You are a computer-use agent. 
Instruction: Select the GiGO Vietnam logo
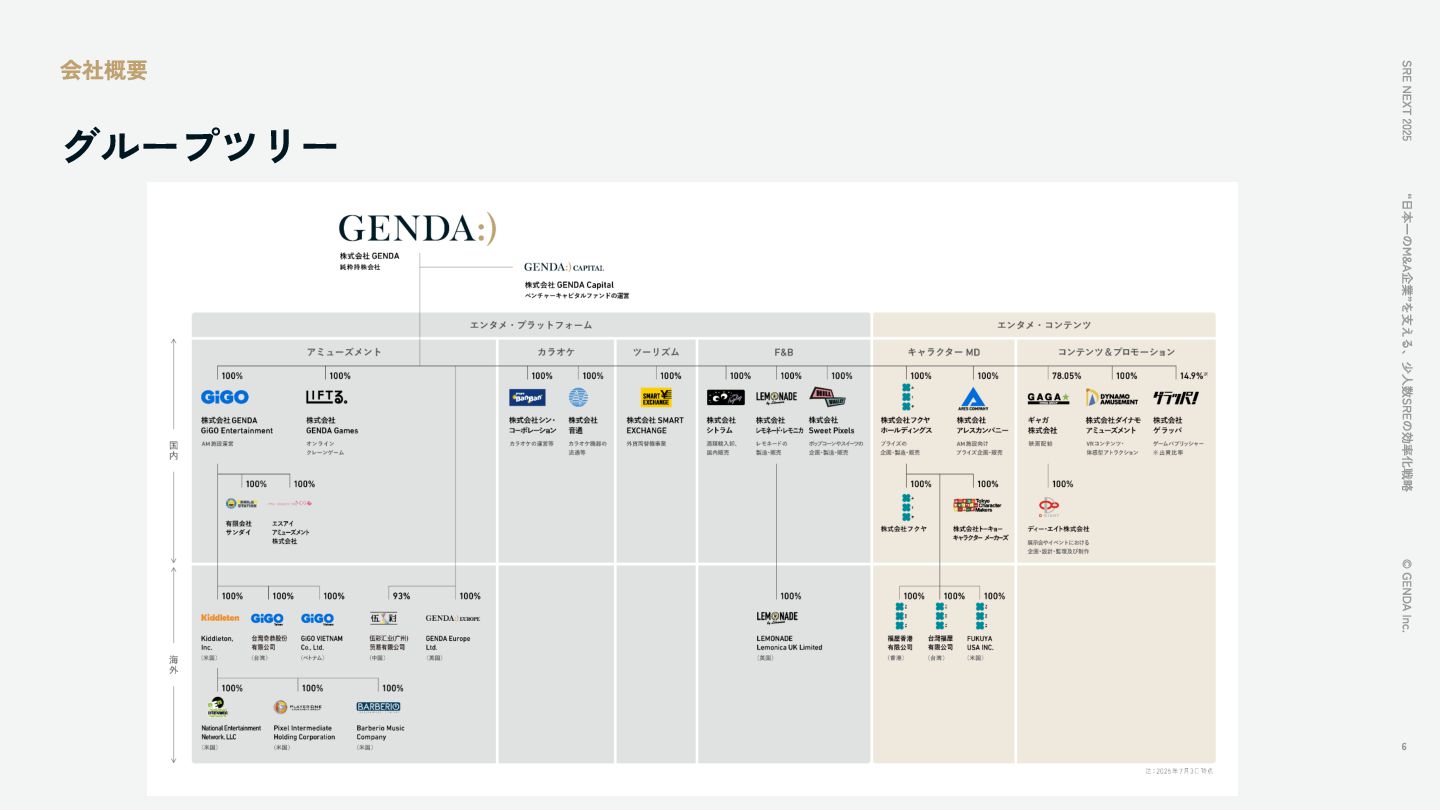tap(317, 619)
